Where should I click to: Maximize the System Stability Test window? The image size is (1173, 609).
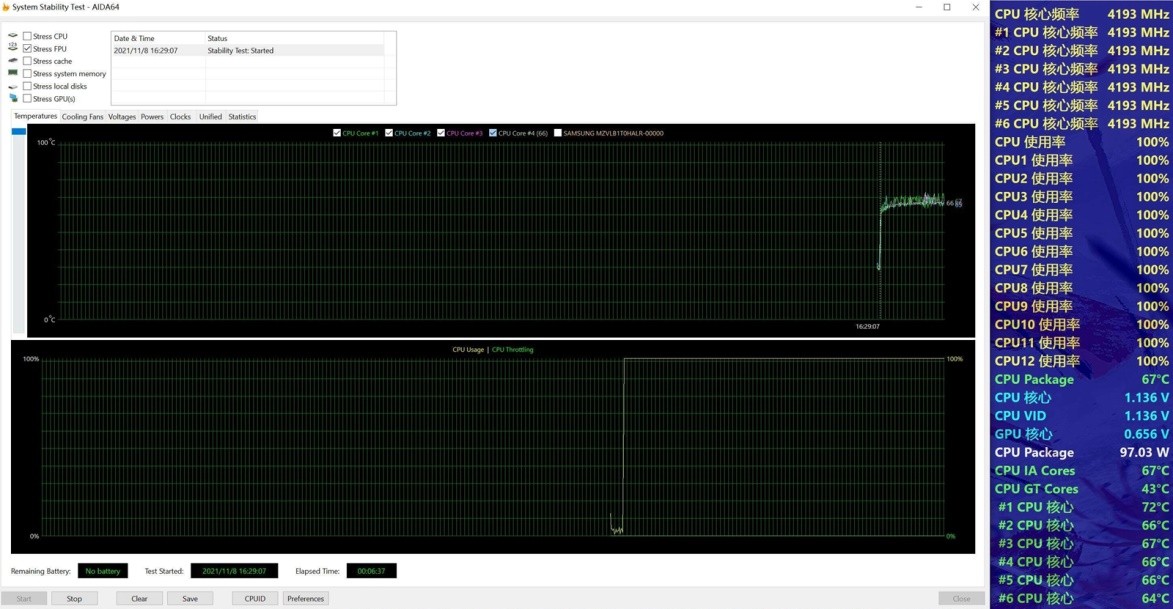coord(947,7)
